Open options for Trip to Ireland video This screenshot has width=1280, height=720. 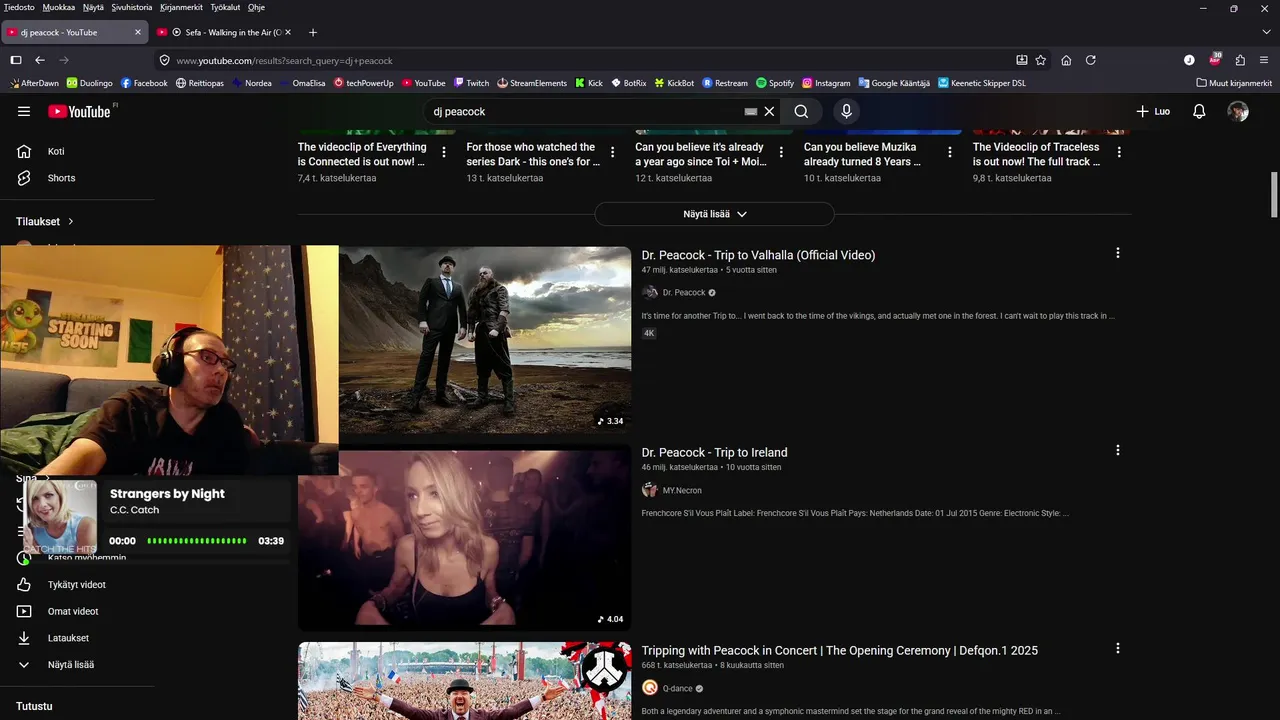click(1118, 451)
